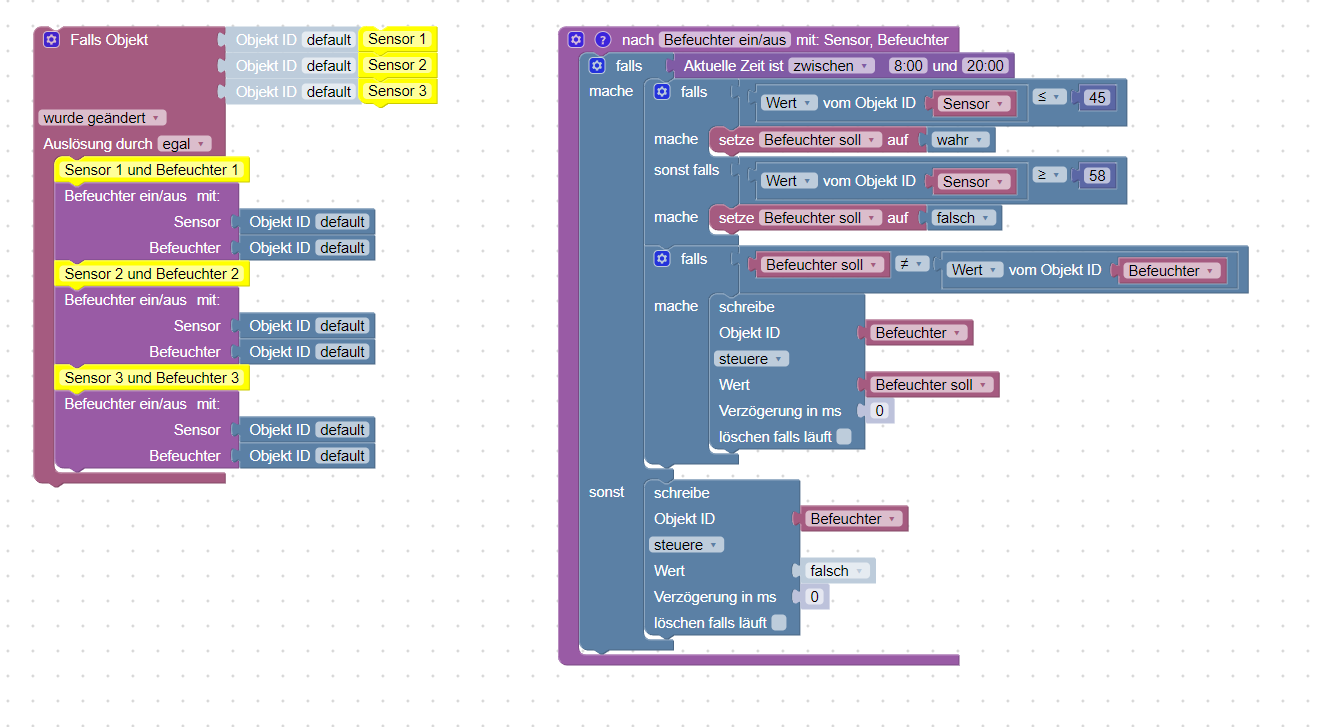Open 'falsch' Wert dropdown in sonst write block

837,571
